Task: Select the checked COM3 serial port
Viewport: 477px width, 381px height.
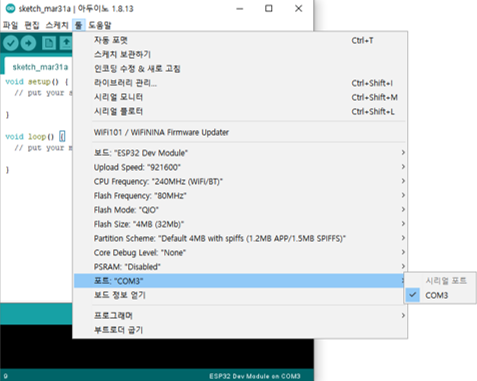Action: click(440, 295)
